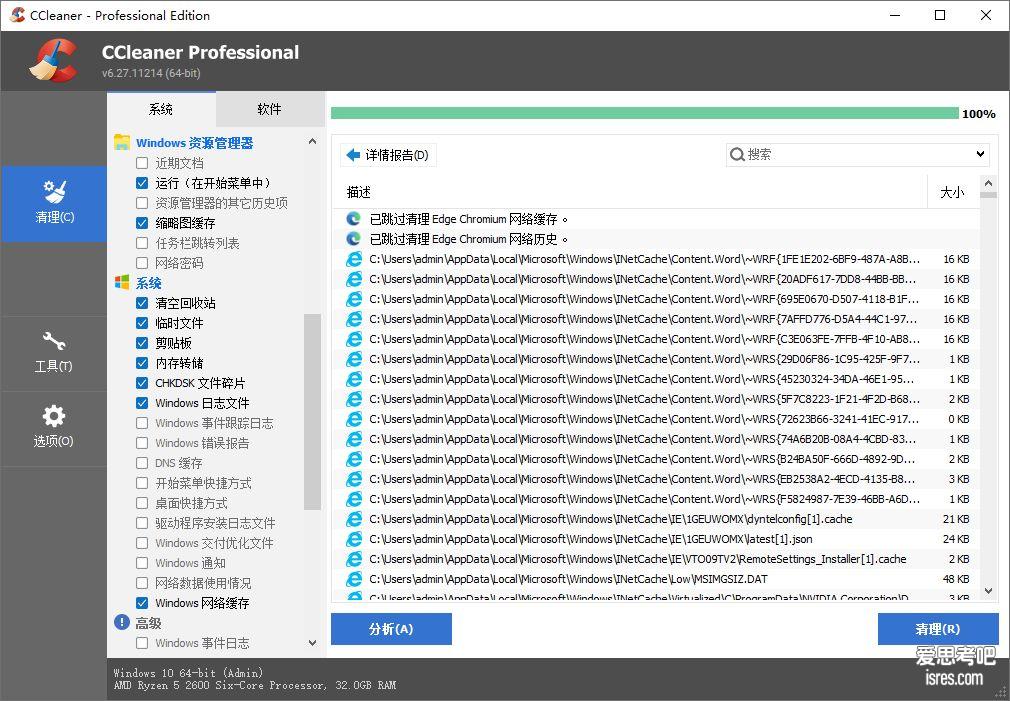Image resolution: width=1010 pixels, height=701 pixels.
Task: Enable the DNS 缓存 checkbox
Action: 142,463
